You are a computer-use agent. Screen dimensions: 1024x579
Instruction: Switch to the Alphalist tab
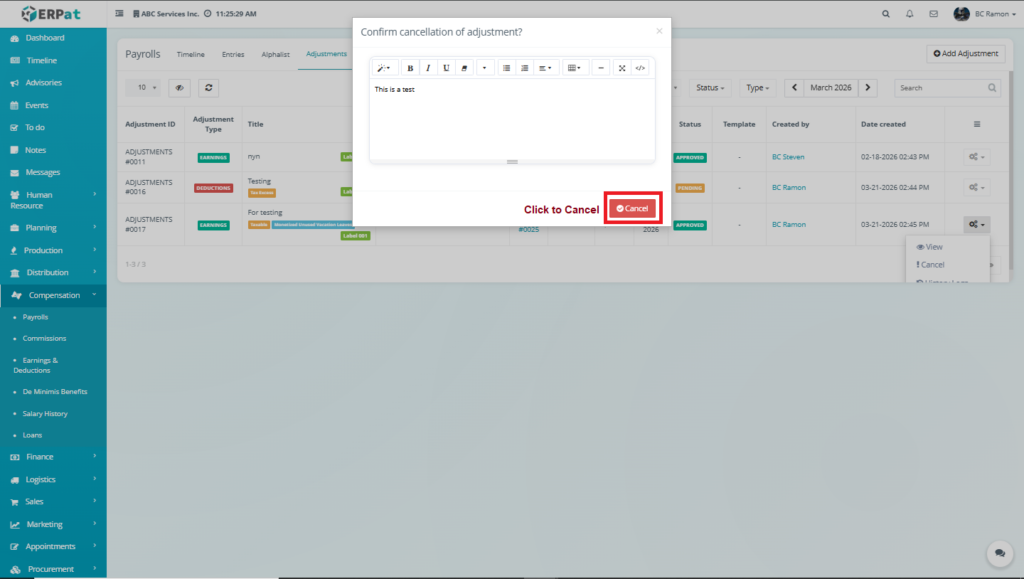(x=276, y=54)
